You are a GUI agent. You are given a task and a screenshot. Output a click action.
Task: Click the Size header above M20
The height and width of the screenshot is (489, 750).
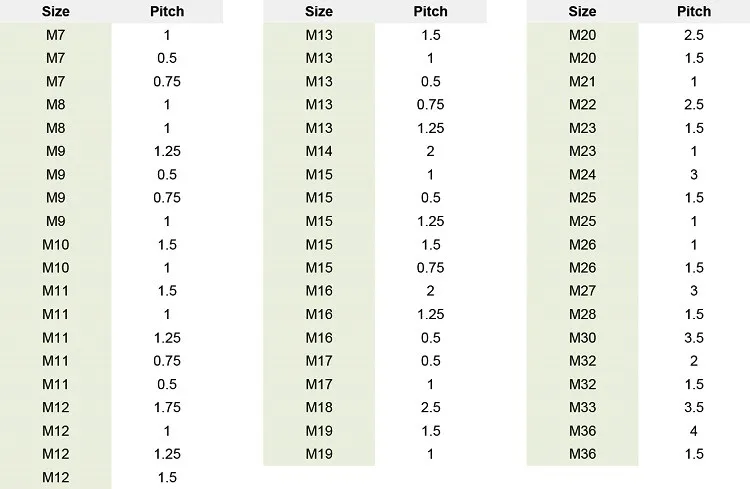[x=582, y=12]
